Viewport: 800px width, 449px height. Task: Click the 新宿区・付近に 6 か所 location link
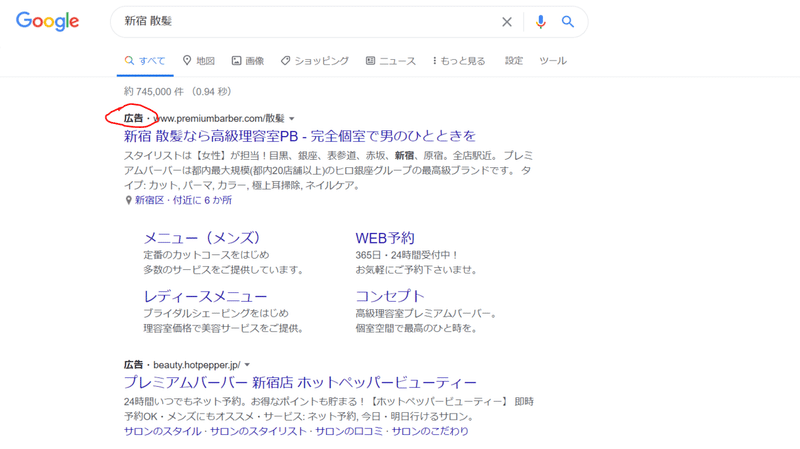click(x=183, y=200)
